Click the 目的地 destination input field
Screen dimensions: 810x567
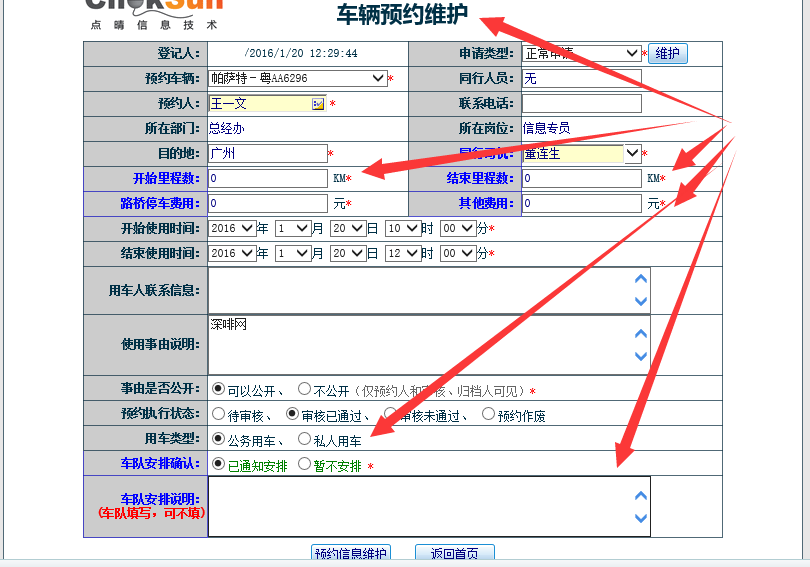click(x=267, y=153)
